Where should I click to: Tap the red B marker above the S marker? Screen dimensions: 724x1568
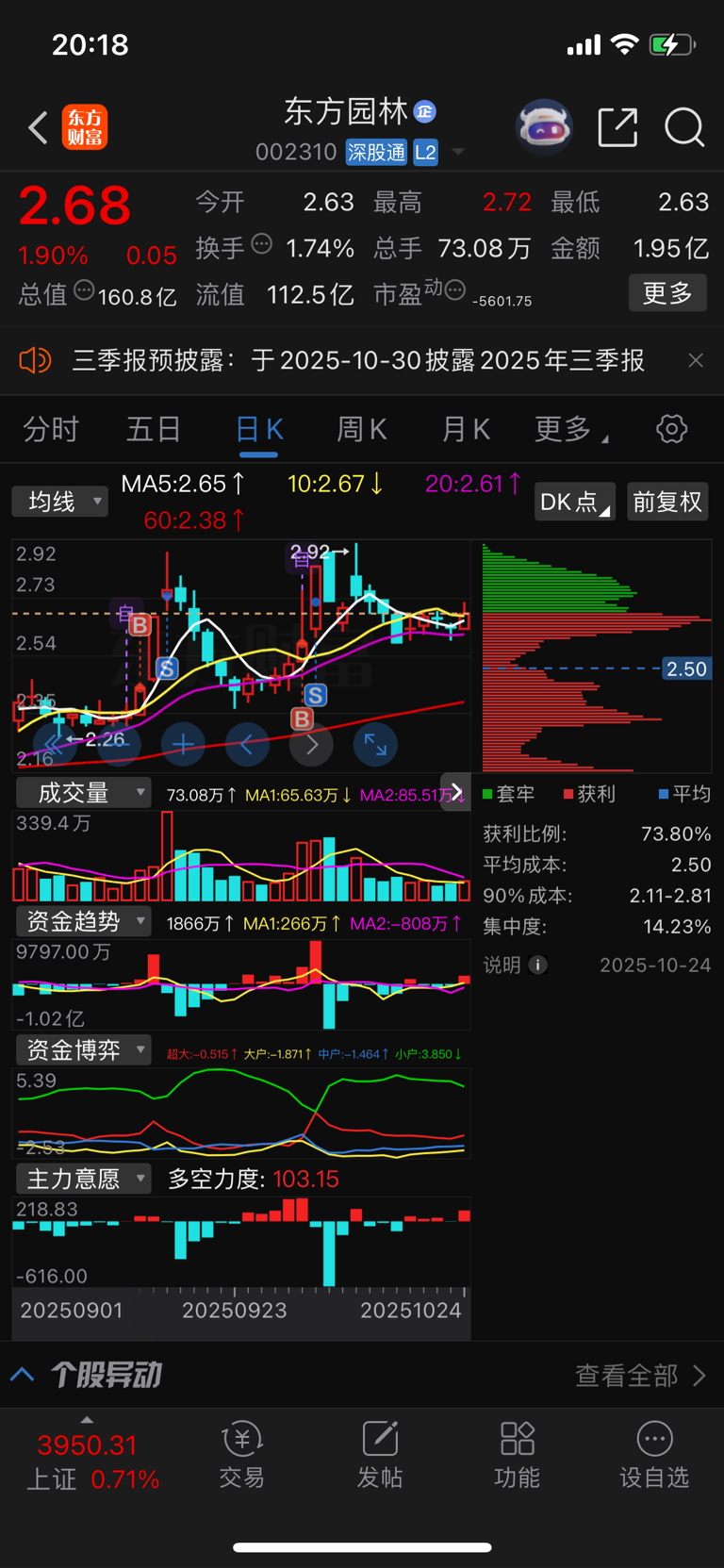140,624
